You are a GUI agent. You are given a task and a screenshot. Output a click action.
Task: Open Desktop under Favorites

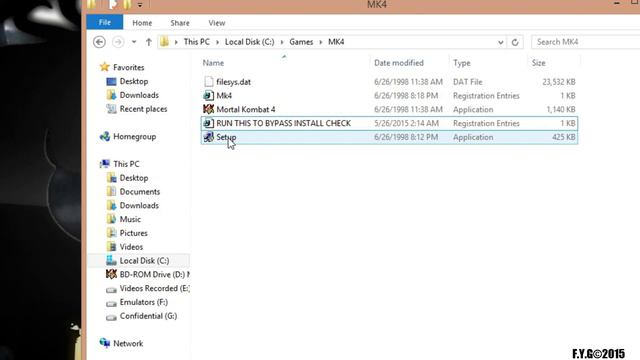pos(133,81)
